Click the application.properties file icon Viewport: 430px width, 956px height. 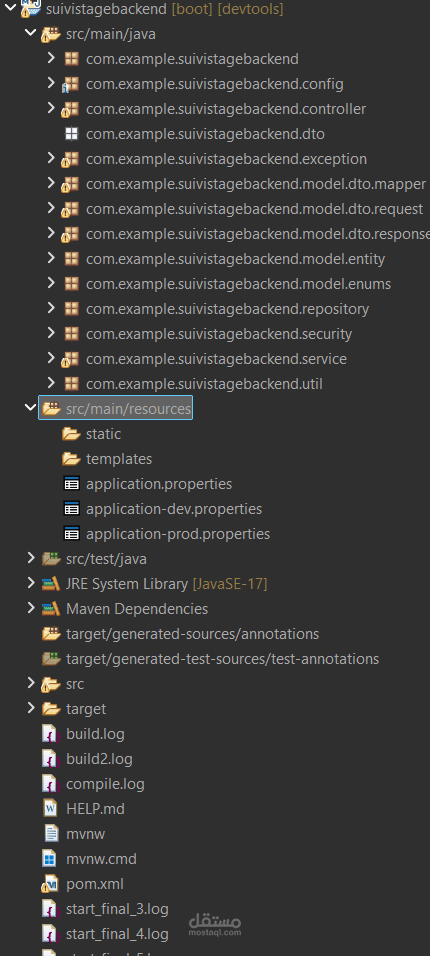[71, 484]
